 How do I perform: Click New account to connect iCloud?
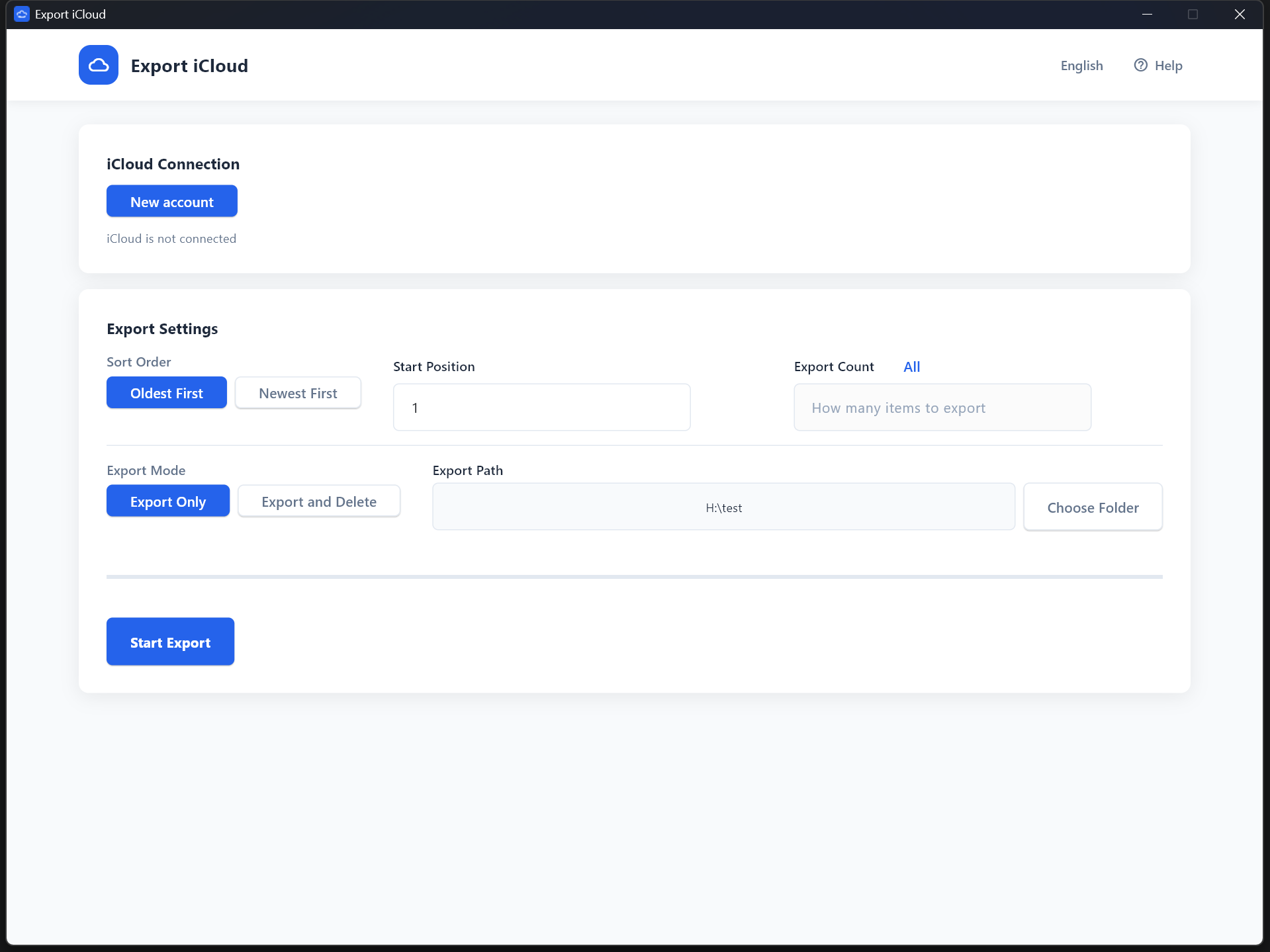(x=171, y=201)
